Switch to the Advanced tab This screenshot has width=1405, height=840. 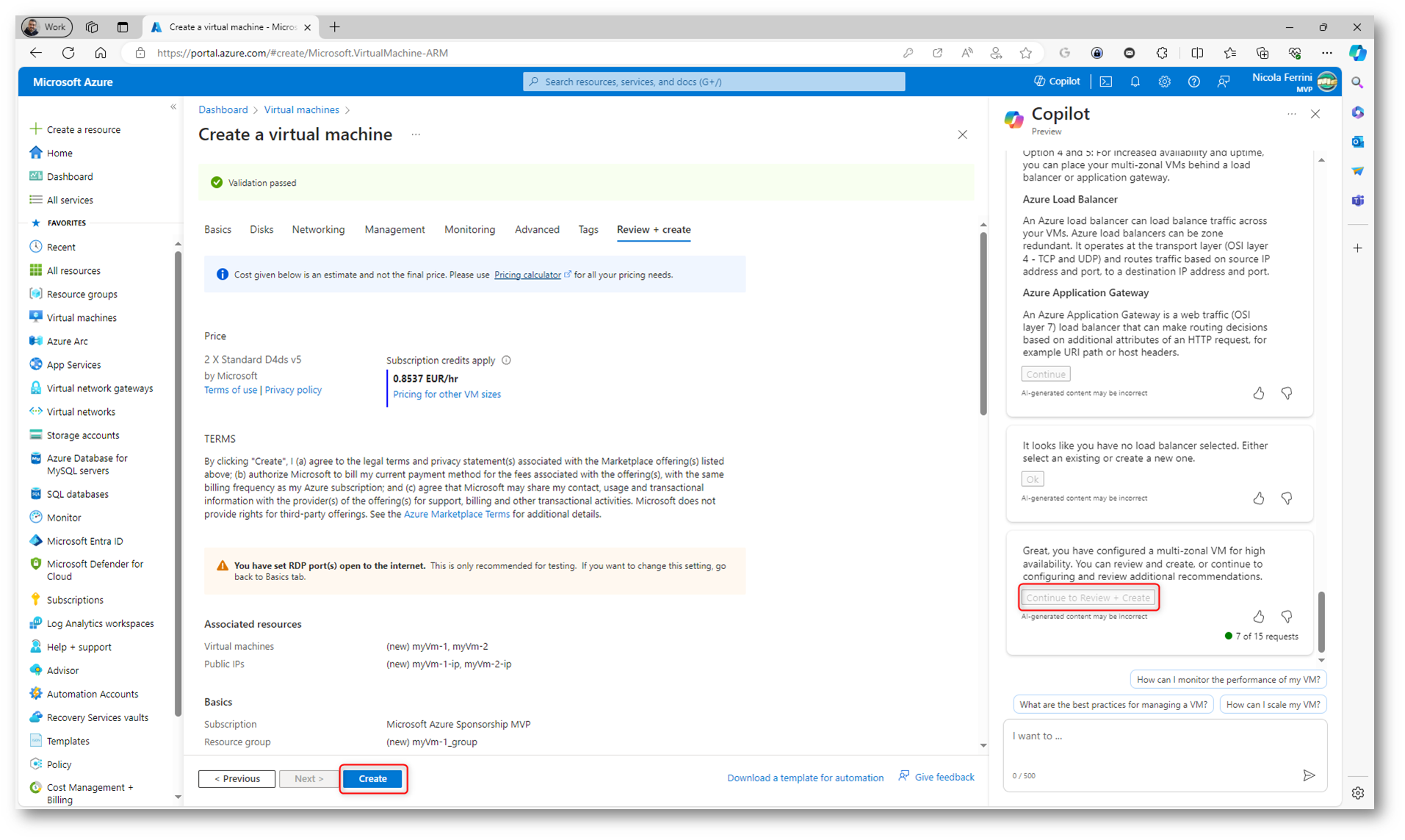tap(537, 230)
